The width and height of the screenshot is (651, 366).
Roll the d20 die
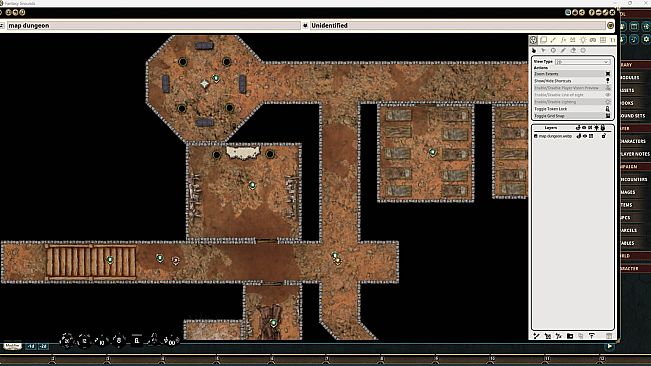[x=66, y=341]
